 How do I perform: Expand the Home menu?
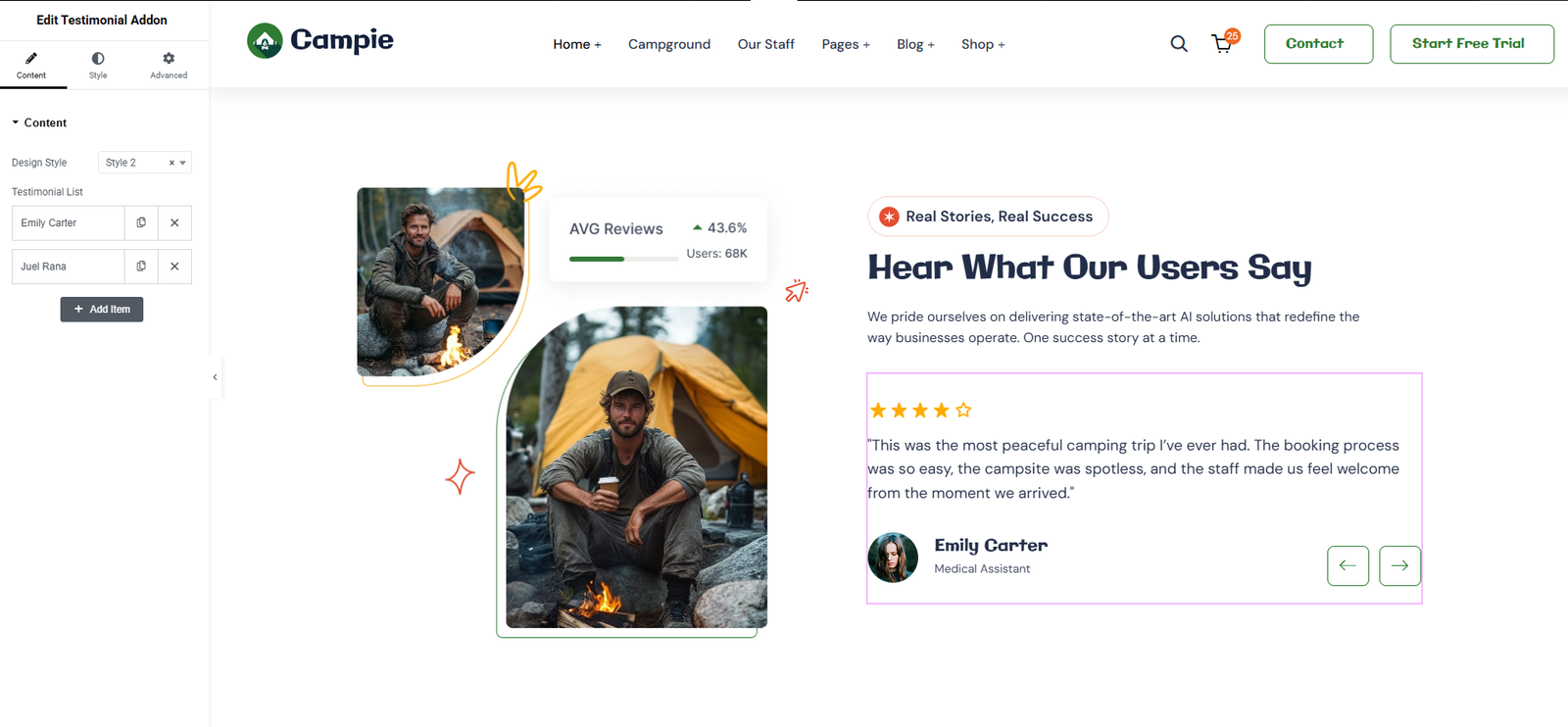tap(576, 44)
